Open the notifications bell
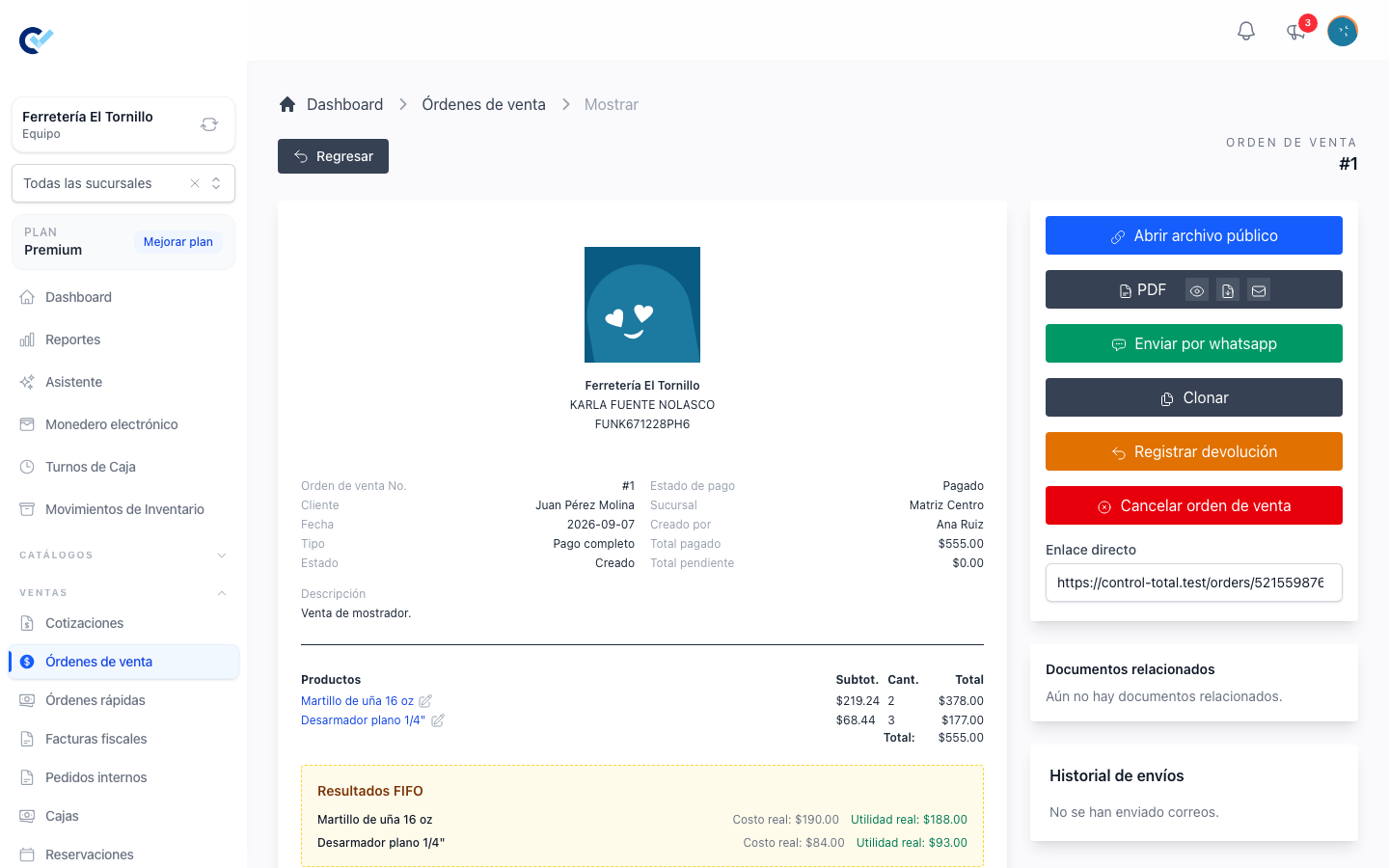Viewport: 1389px width, 868px height. [1246, 31]
